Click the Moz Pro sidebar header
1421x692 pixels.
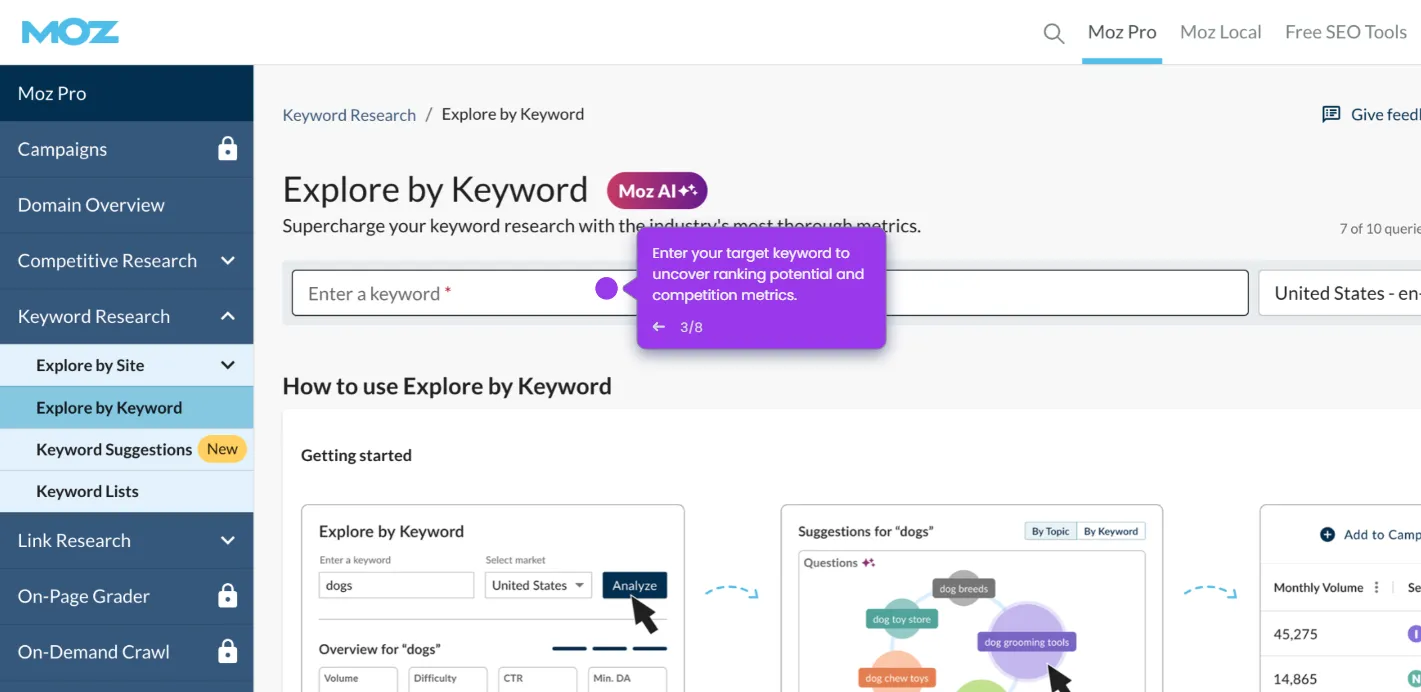click(126, 93)
